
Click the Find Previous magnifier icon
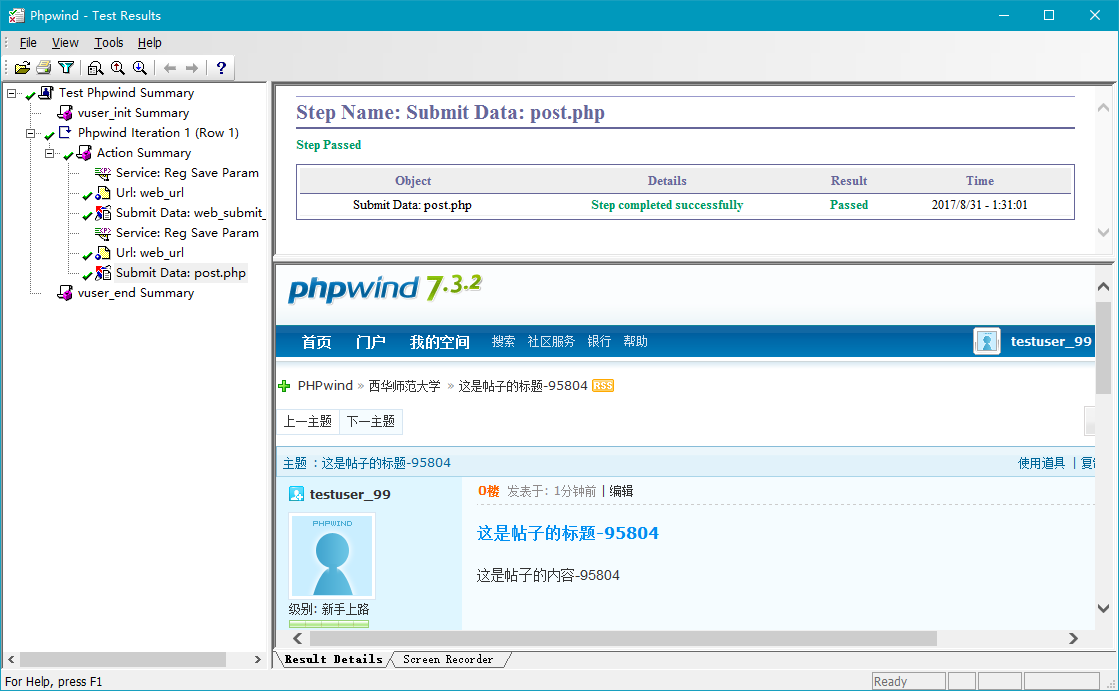(x=118, y=68)
